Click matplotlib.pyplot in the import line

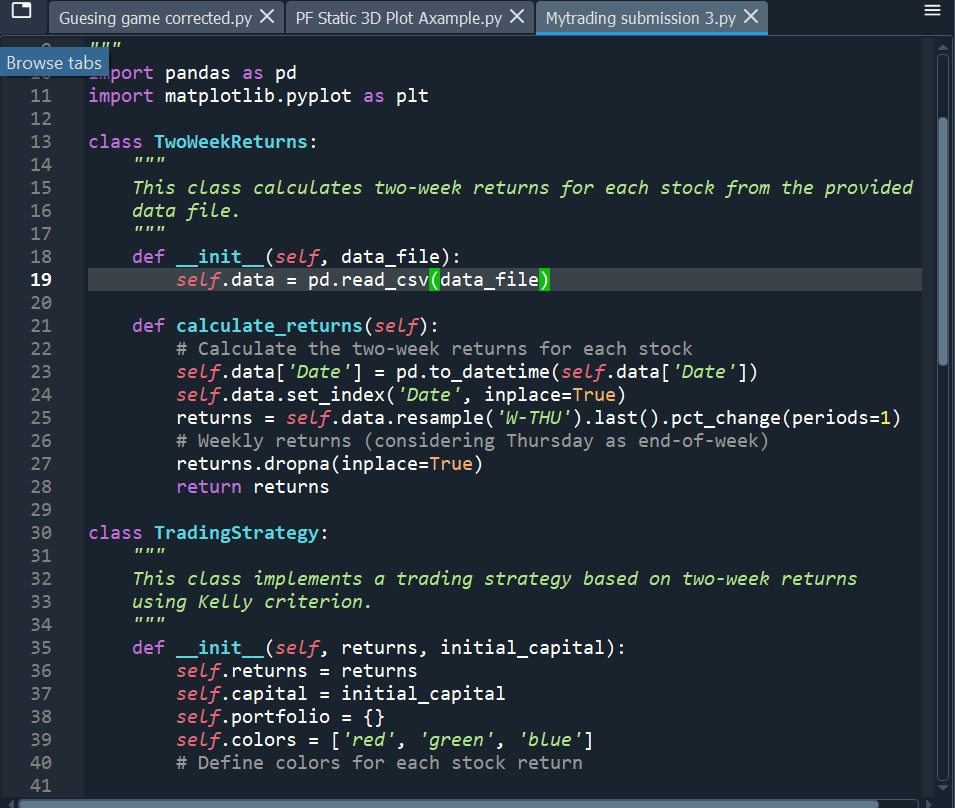(x=258, y=96)
